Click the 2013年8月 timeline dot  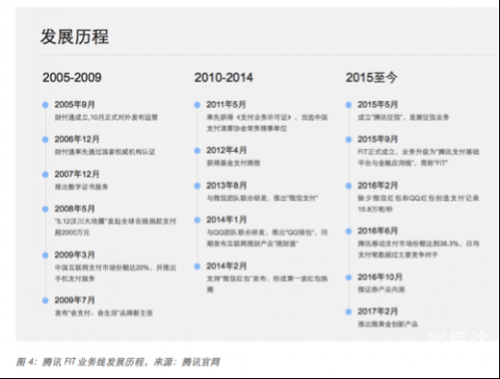pos(197,186)
